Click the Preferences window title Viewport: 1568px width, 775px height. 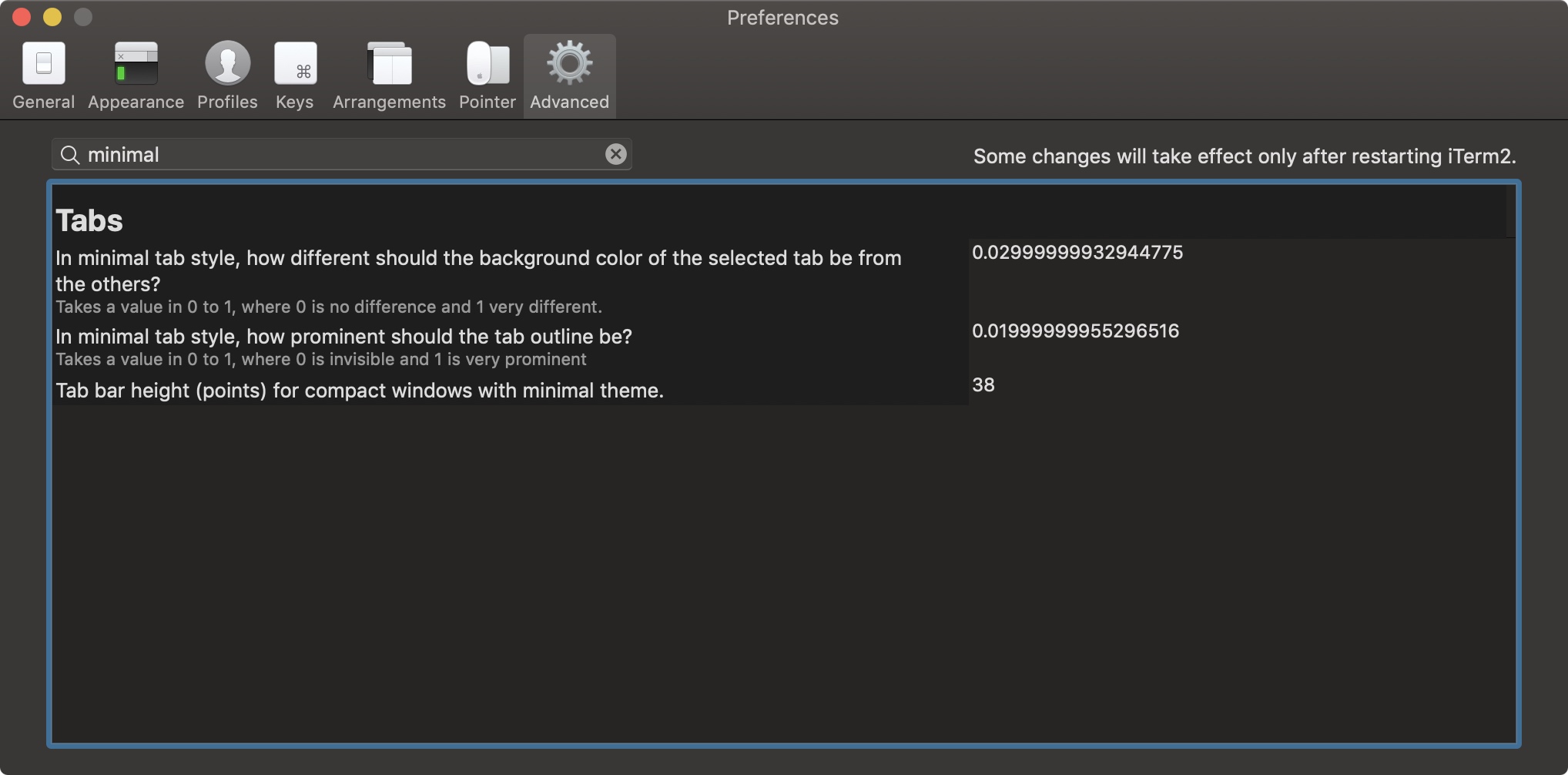pyautogui.click(x=782, y=17)
